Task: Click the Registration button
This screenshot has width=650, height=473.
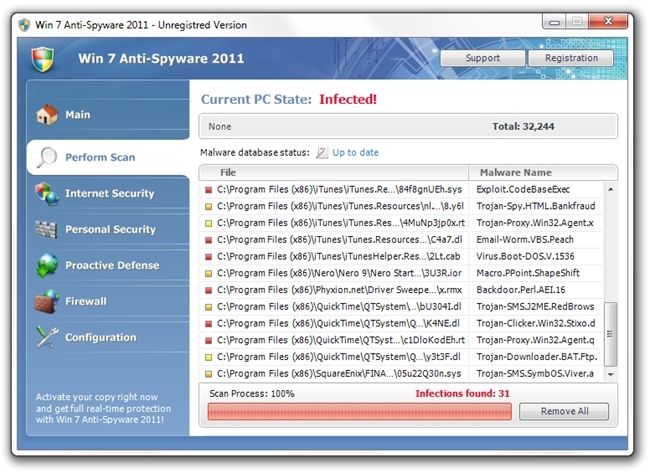Action: [571, 58]
